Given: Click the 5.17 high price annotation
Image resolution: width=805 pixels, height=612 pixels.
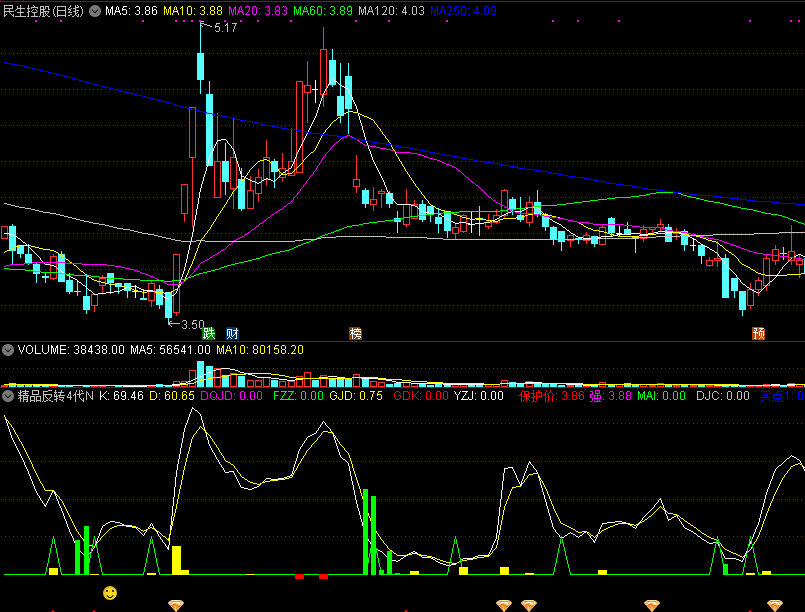Looking at the screenshot, I should [225, 28].
